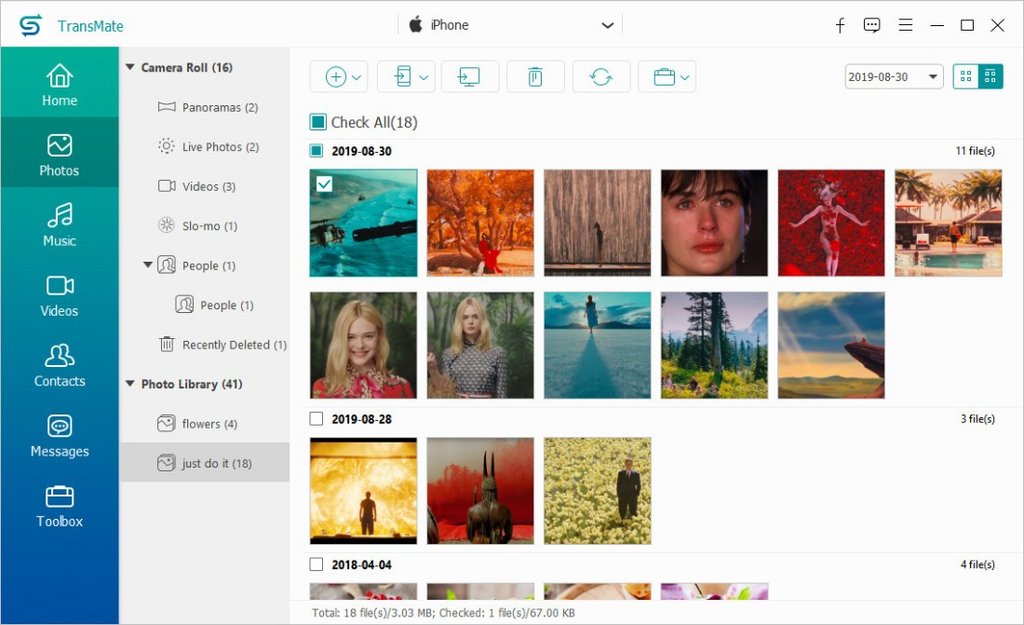This screenshot has width=1024, height=625.
Task: Select the just do it (18) album
Action: [205, 463]
